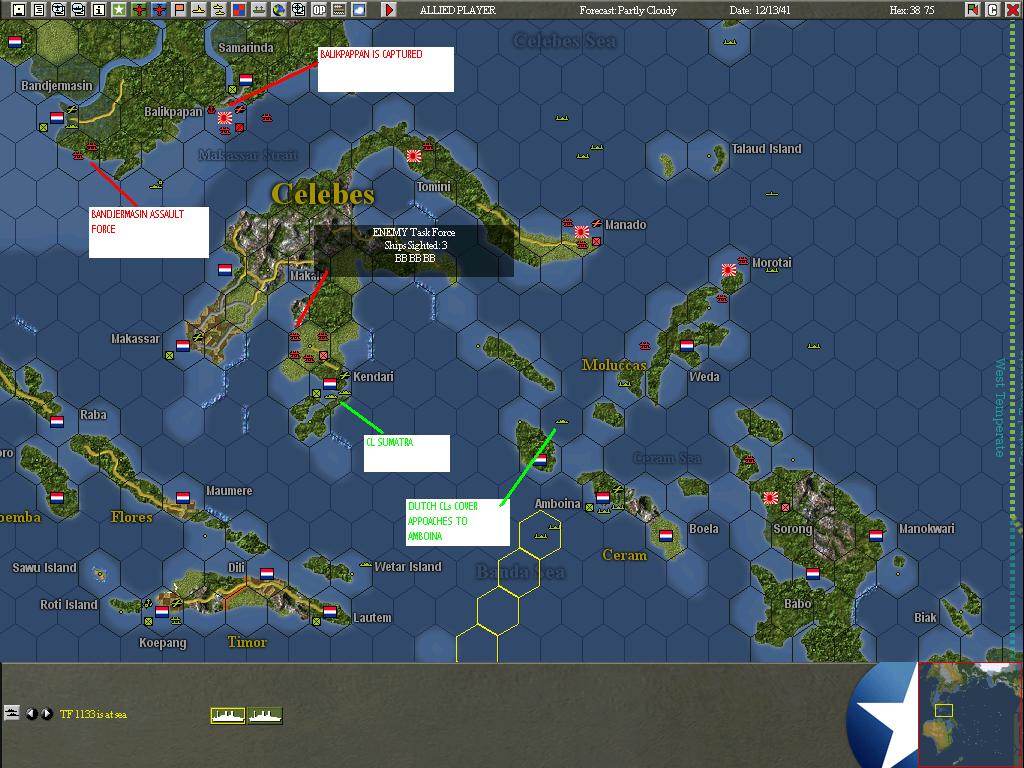Click the task force list icon in the bottom panel

(12, 713)
